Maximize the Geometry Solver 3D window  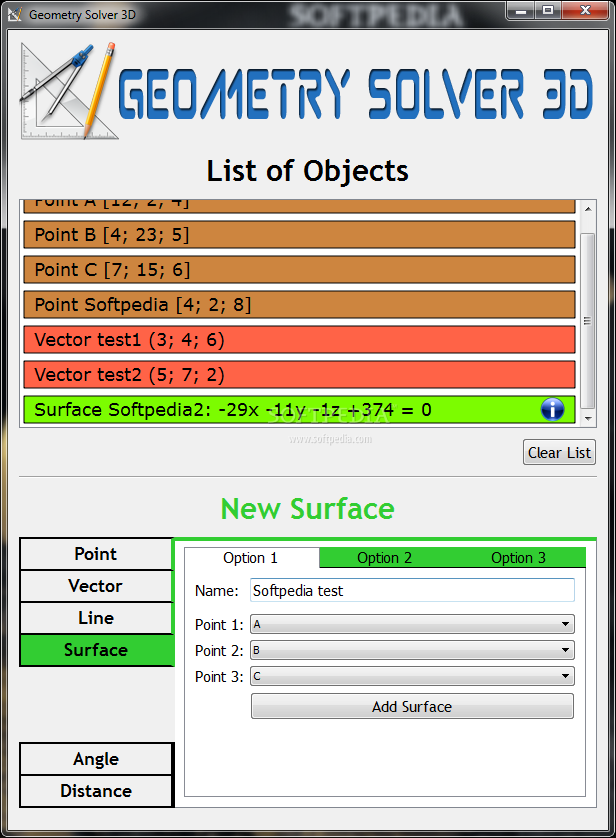tap(549, 10)
